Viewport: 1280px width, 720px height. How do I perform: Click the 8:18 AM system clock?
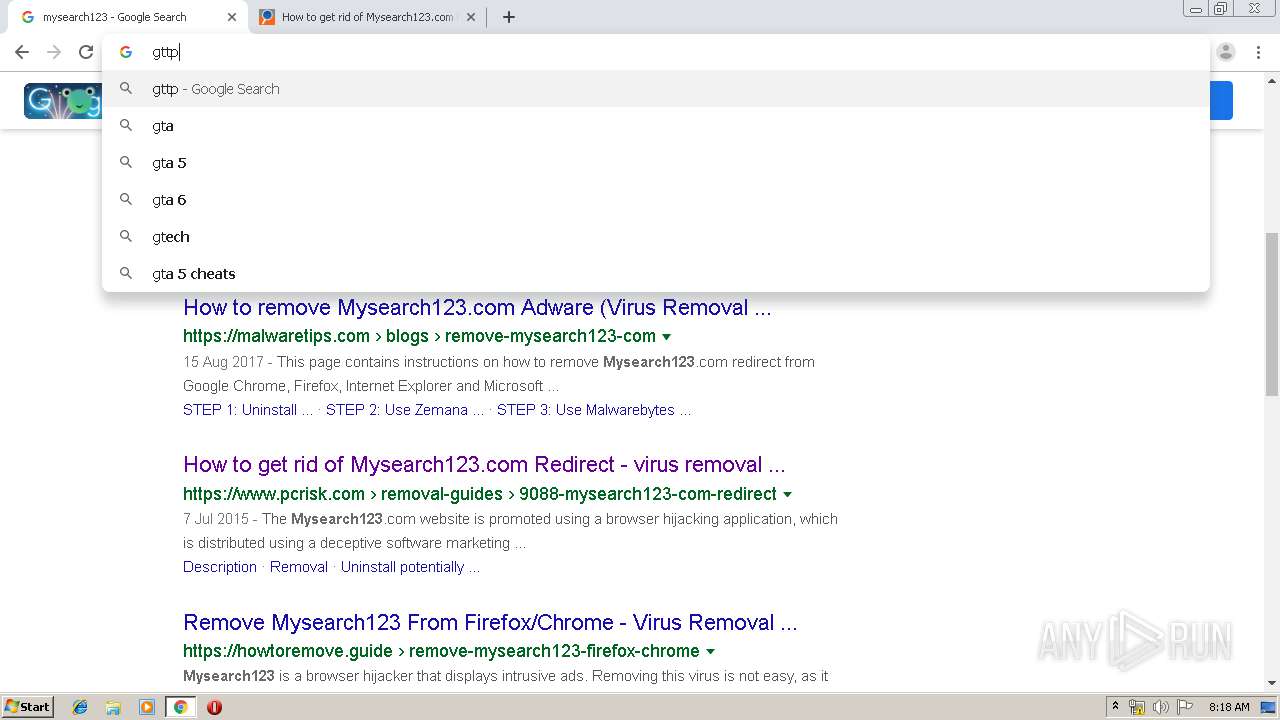pyautogui.click(x=1229, y=707)
